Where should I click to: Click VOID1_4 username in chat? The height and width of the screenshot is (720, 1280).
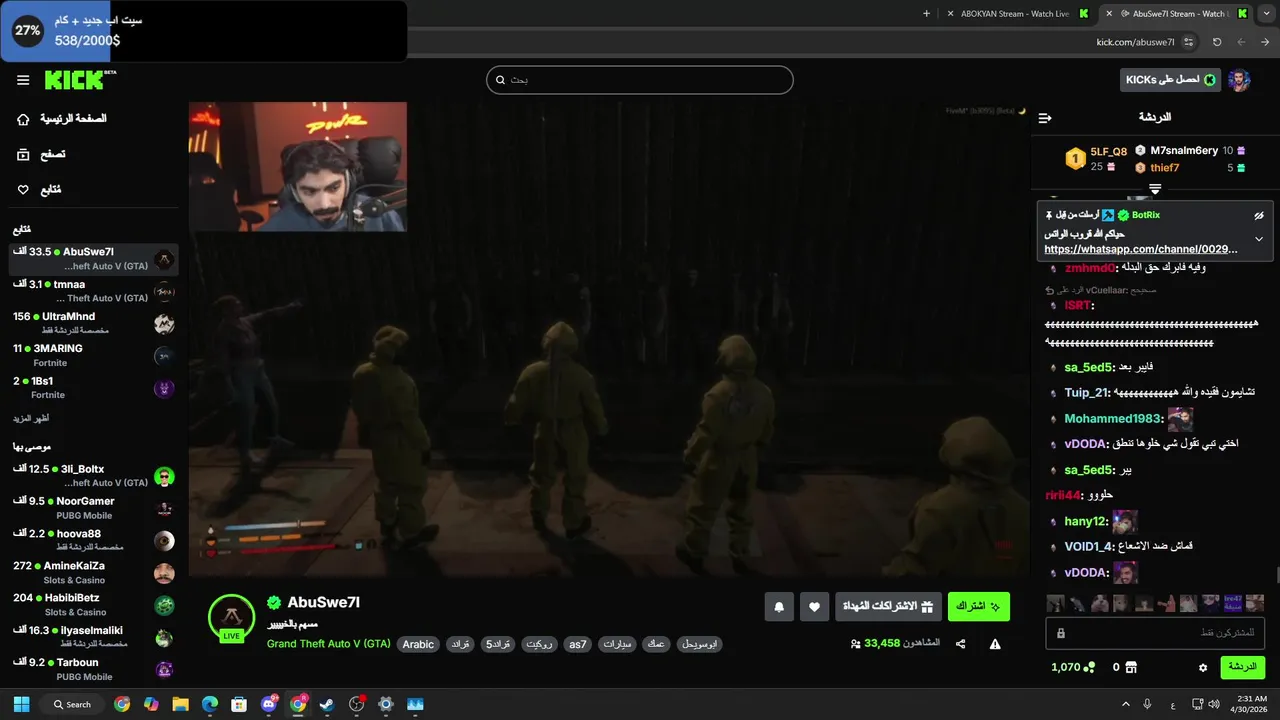coord(1089,547)
